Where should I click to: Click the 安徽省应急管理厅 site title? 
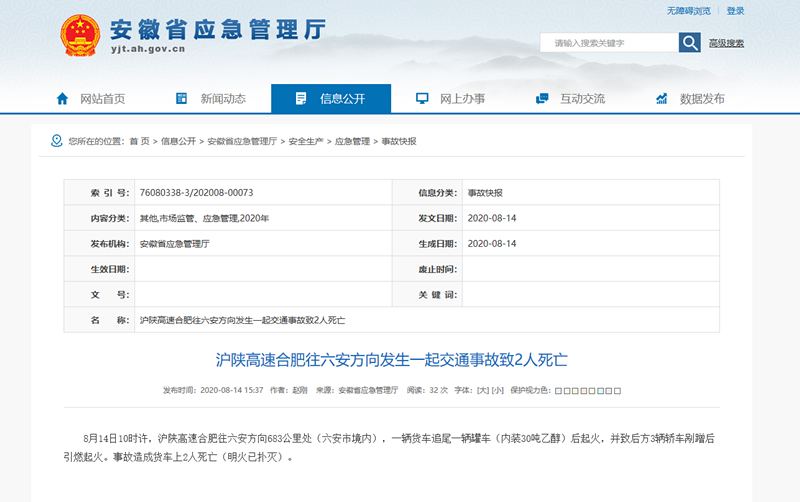click(x=218, y=30)
